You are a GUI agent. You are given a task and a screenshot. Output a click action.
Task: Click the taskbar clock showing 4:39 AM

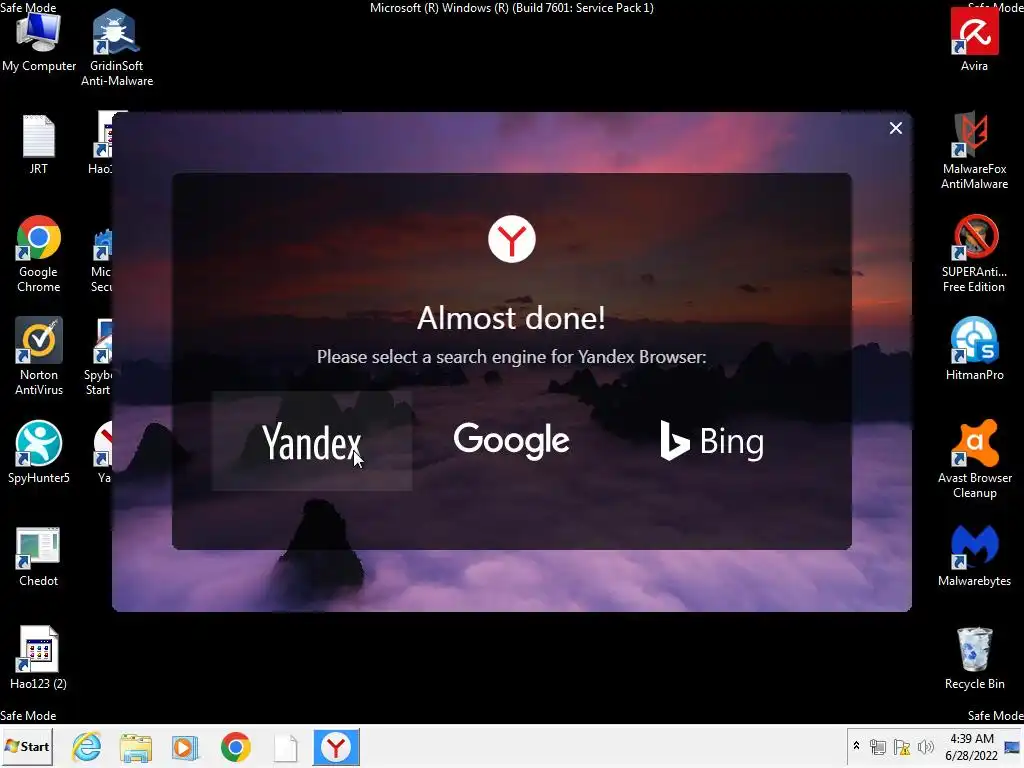coord(971,746)
